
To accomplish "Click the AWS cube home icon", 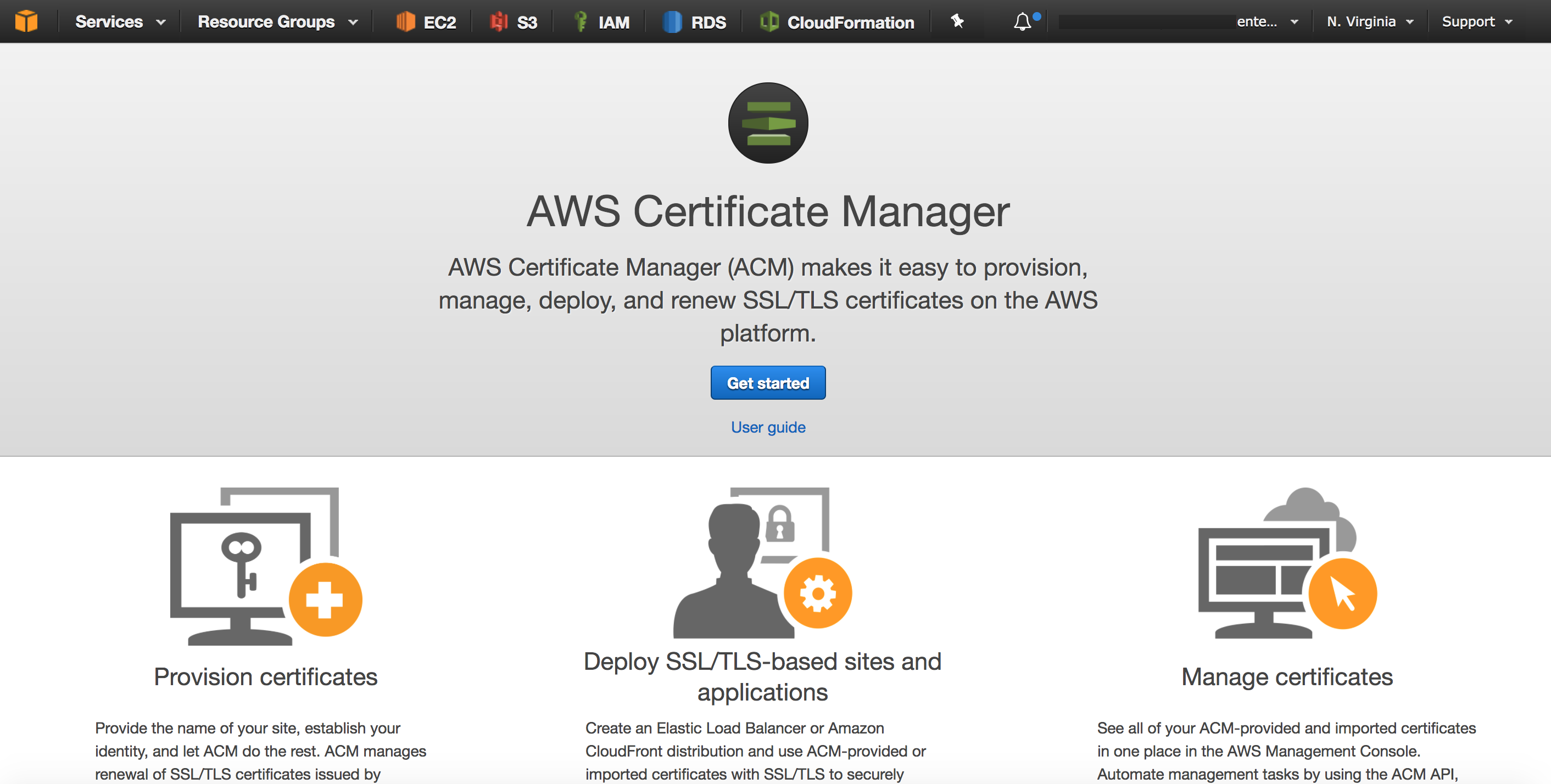I will 26,21.
